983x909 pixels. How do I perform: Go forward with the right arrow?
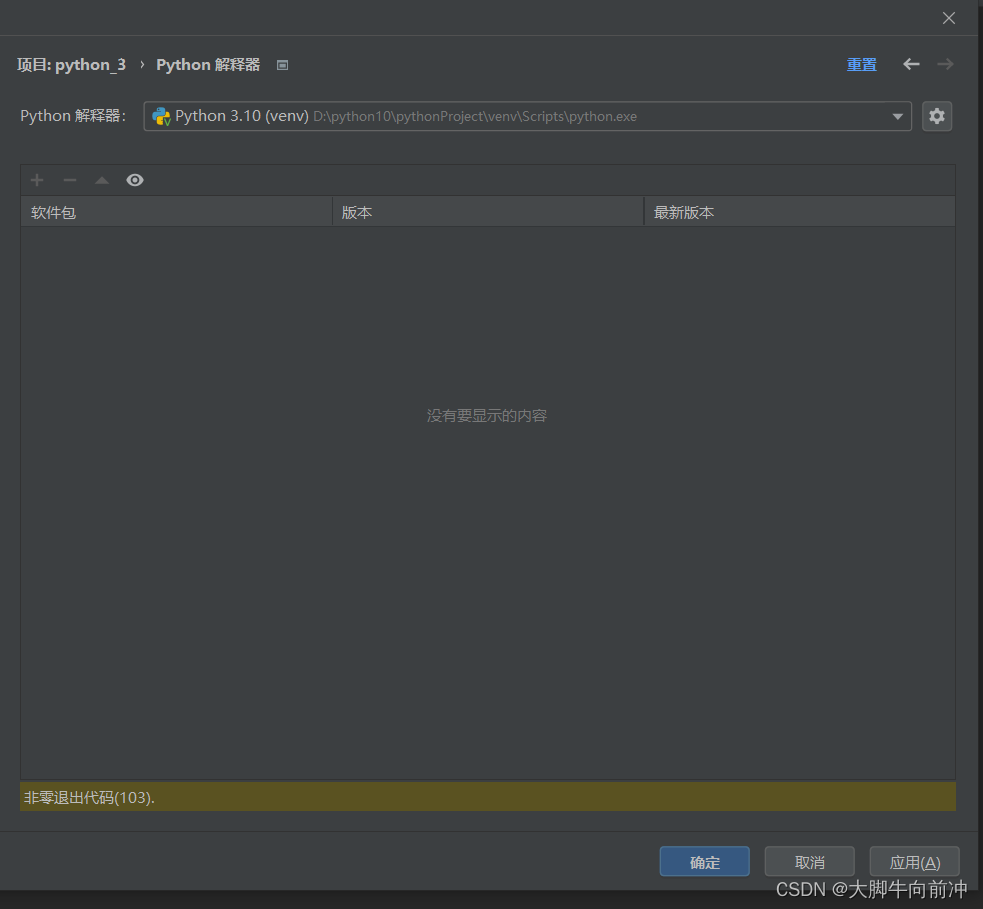(x=945, y=64)
